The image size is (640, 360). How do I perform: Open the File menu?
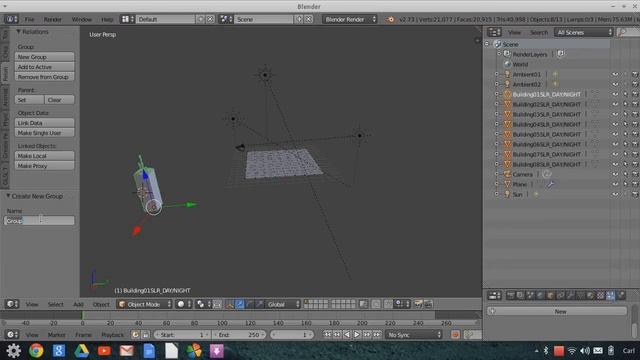pos(29,19)
